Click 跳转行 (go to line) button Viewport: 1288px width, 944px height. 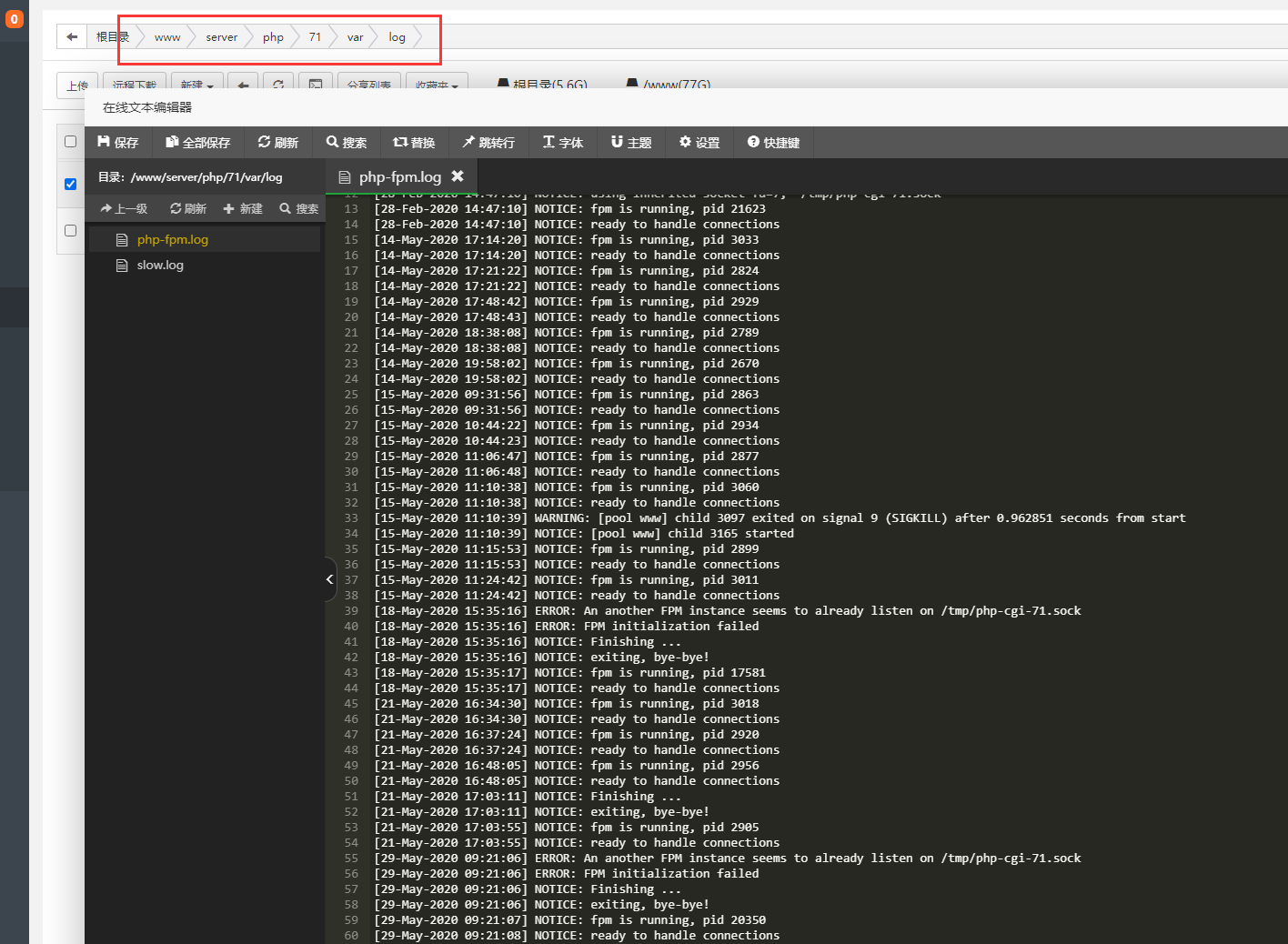coord(488,142)
